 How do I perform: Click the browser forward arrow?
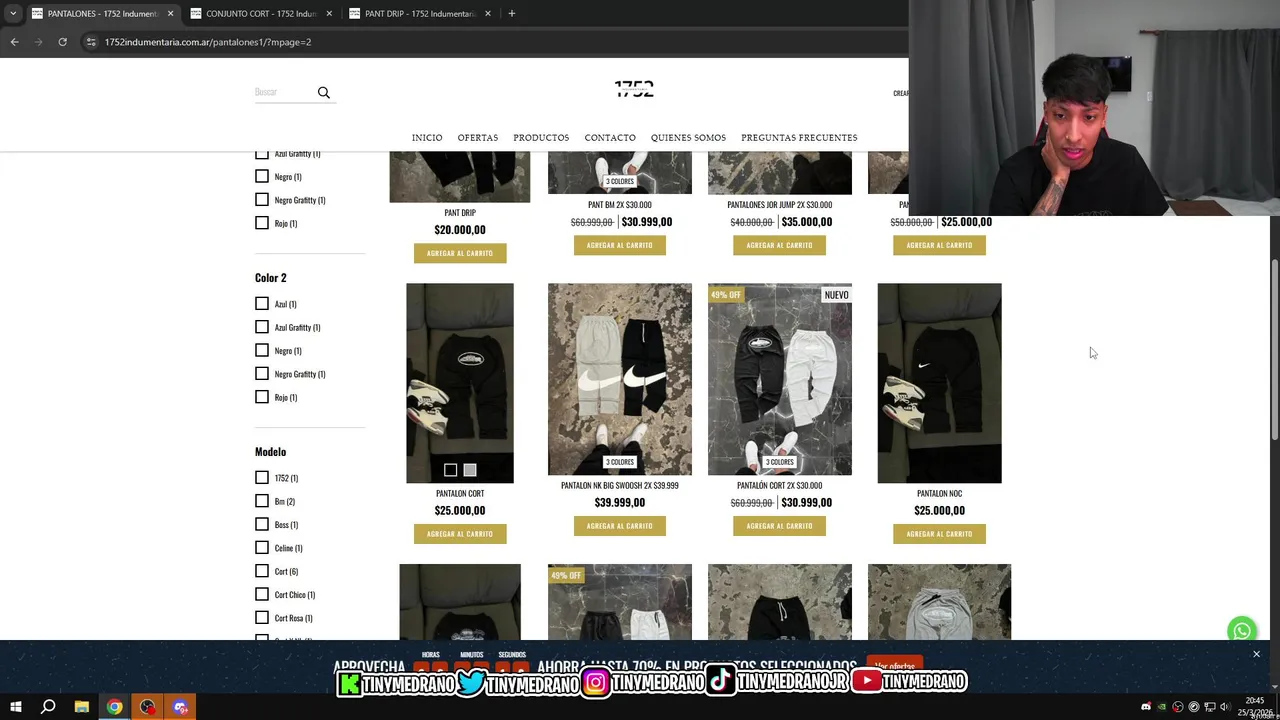[x=38, y=42]
